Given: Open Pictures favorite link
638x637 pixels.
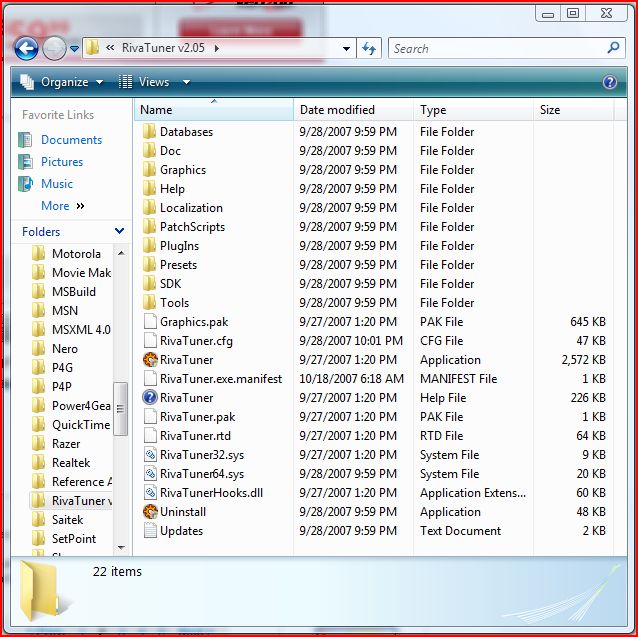Looking at the screenshot, I should coord(62,162).
